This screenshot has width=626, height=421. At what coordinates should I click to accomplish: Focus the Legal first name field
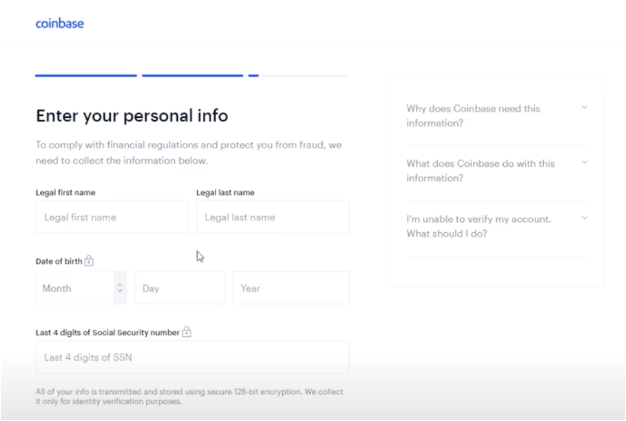pos(112,217)
